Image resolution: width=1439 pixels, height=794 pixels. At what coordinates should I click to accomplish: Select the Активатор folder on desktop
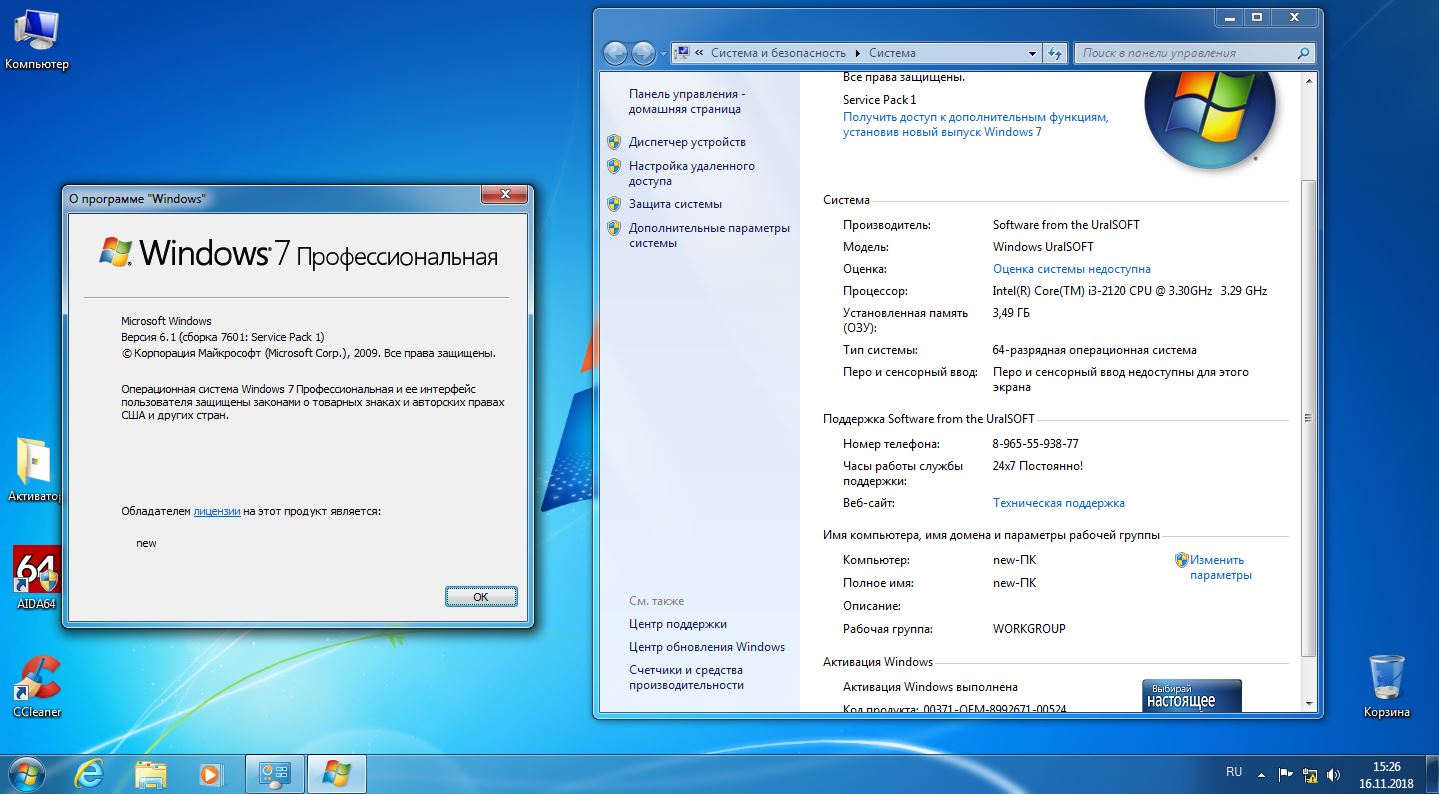coord(35,470)
